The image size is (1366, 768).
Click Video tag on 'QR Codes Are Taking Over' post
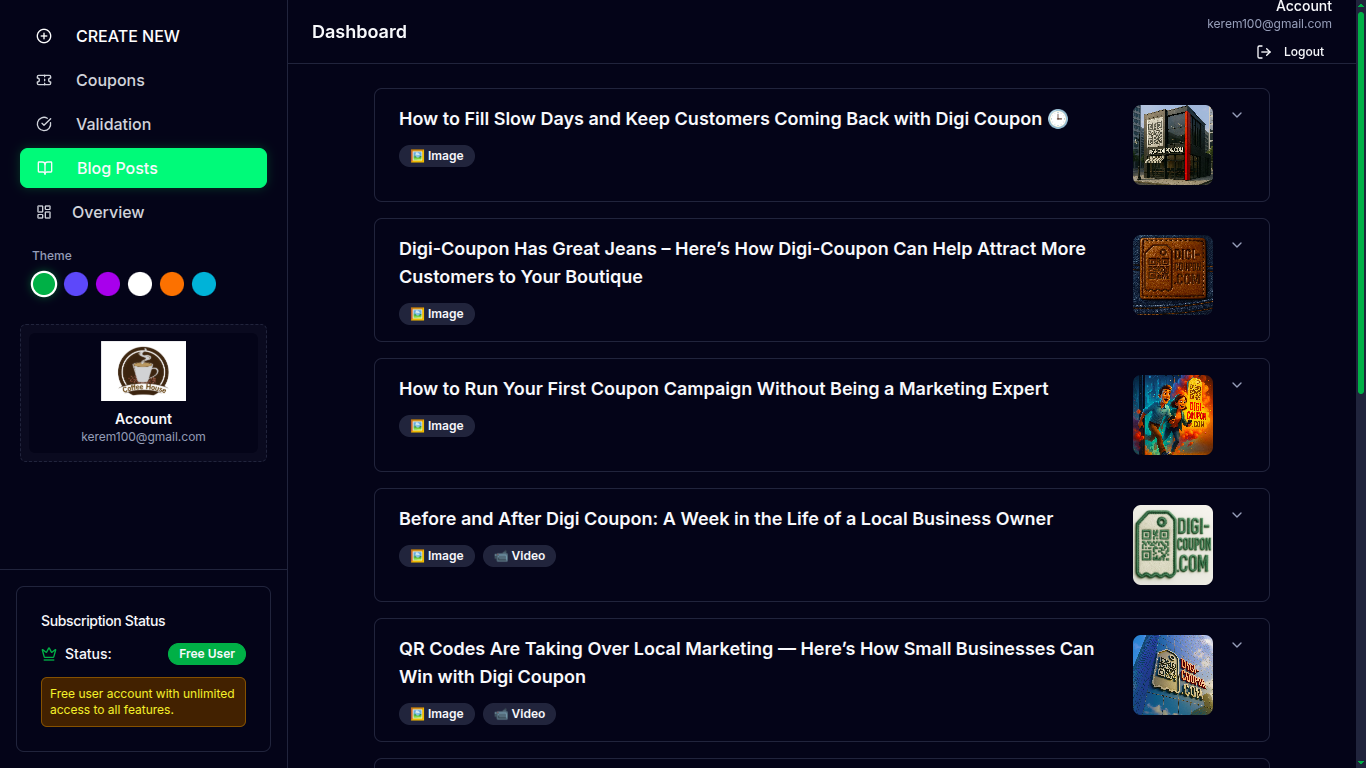(x=519, y=714)
